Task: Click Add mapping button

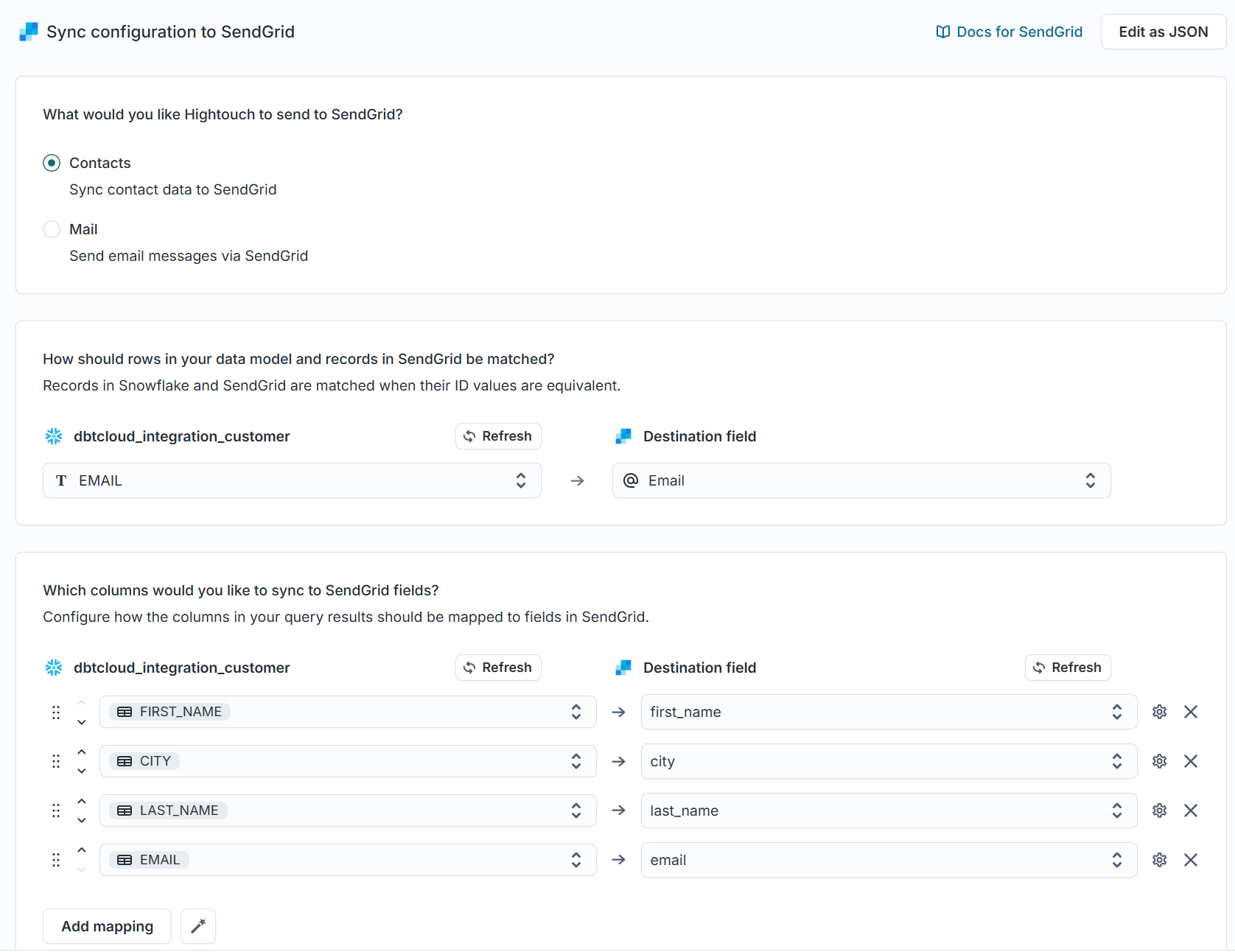Action: 107,926
